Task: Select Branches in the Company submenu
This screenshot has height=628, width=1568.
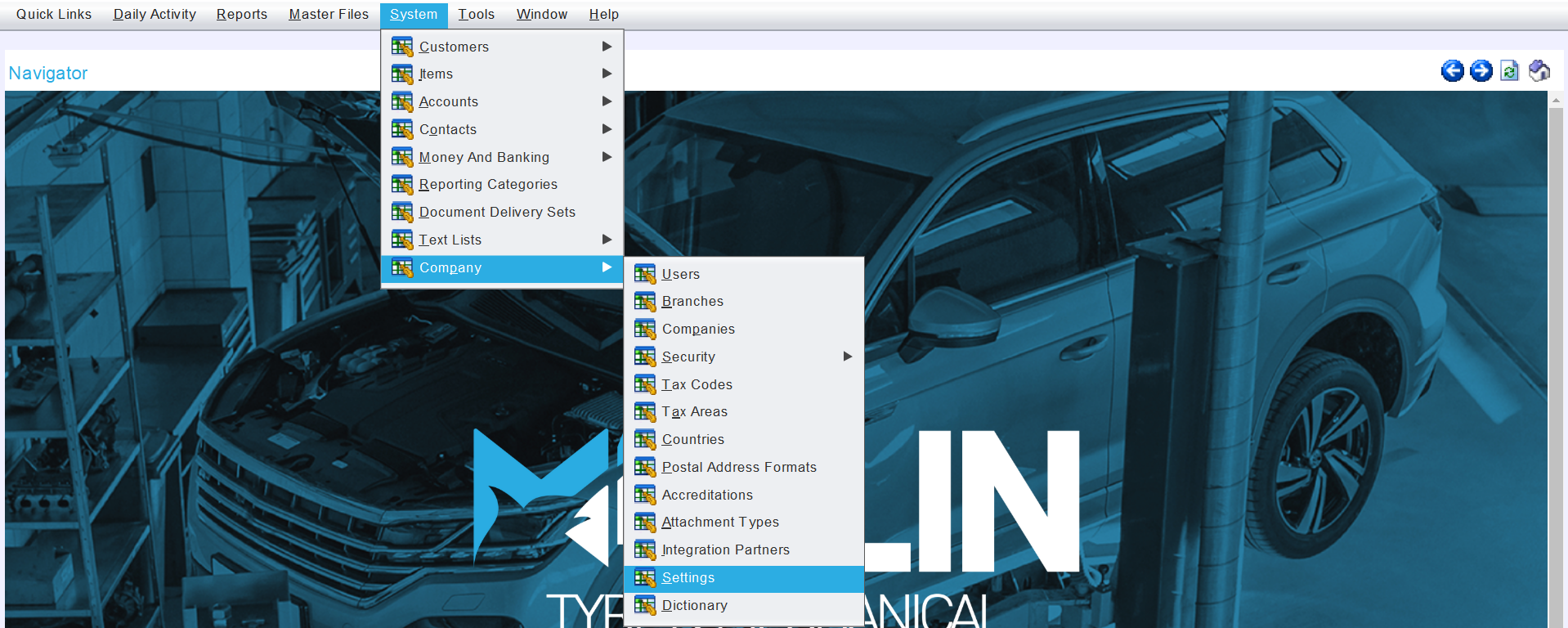Action: [x=744, y=302]
